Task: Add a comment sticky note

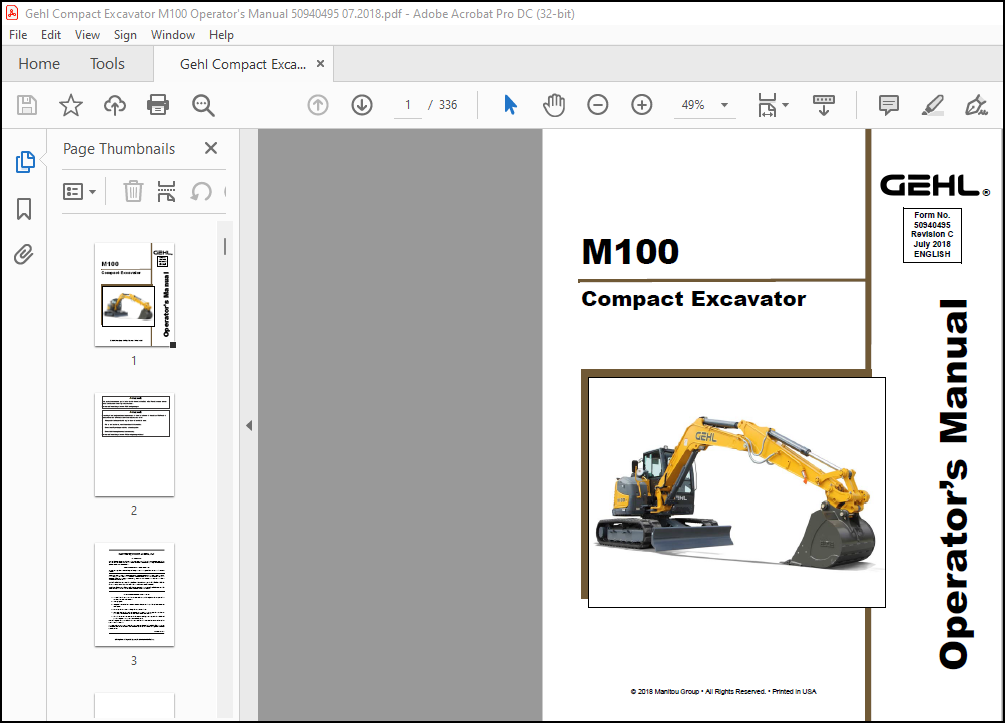Action: (888, 104)
